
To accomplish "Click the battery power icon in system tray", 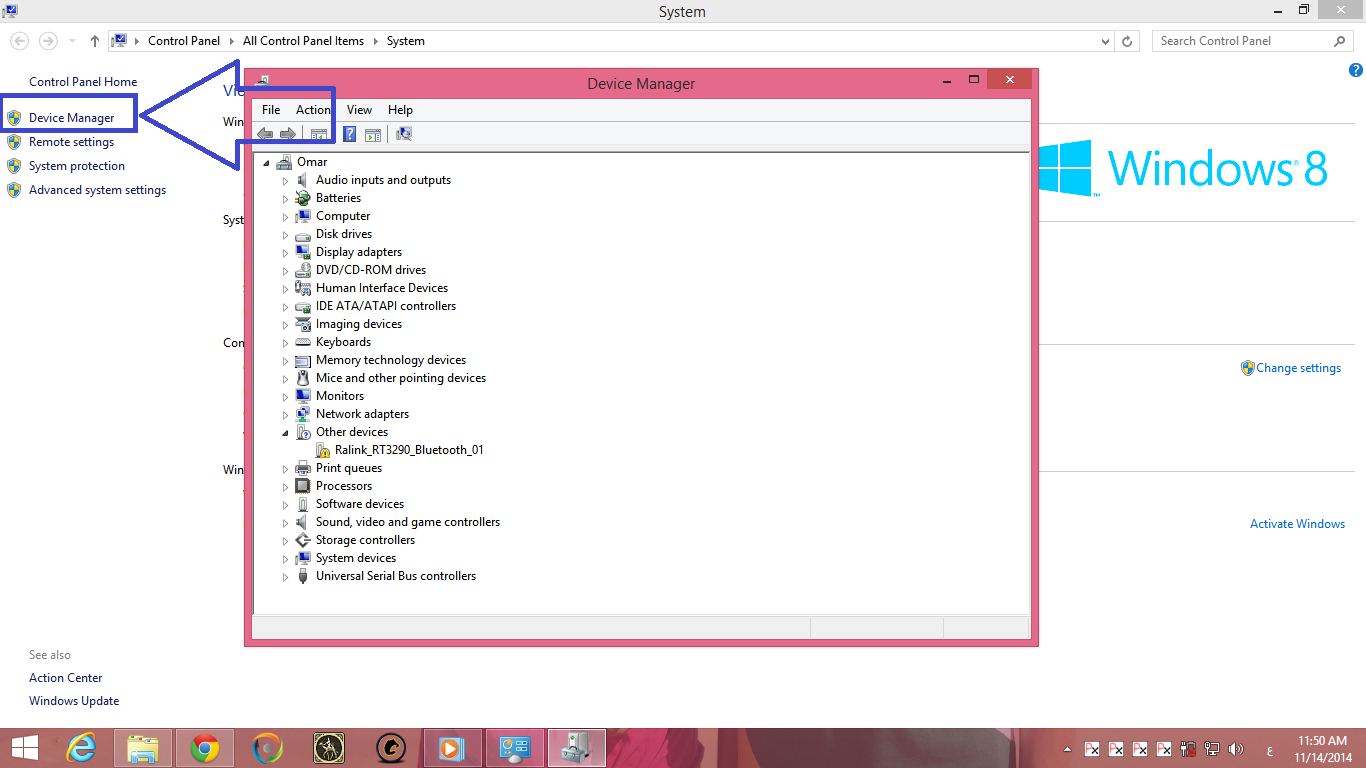I will point(1188,748).
